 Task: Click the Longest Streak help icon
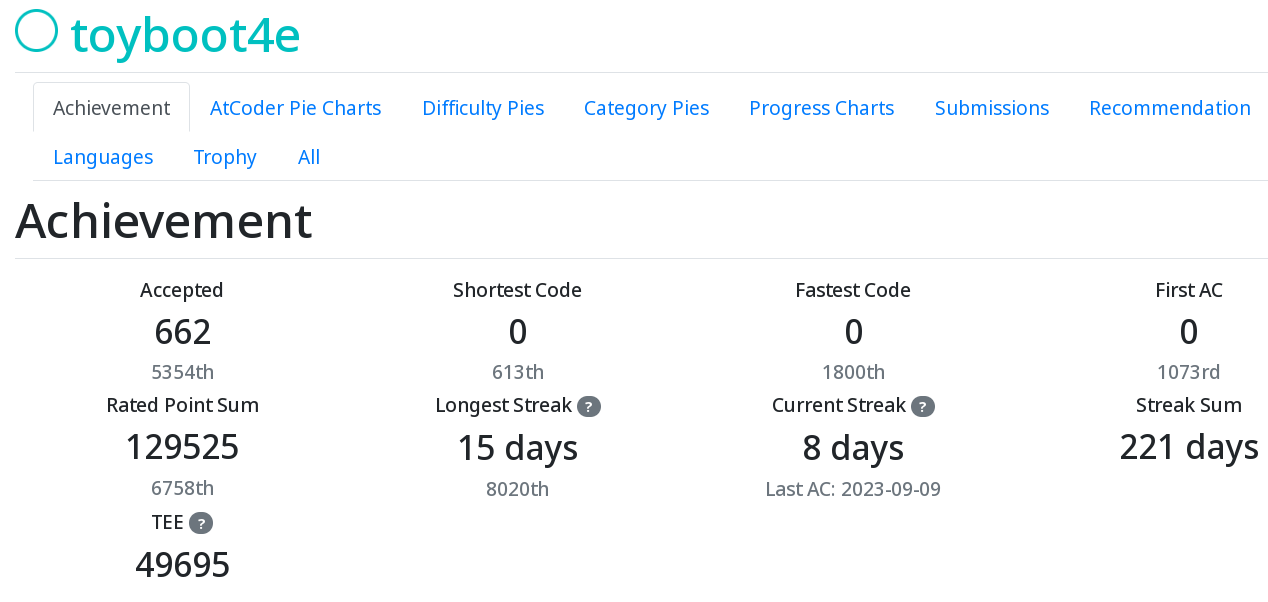pyautogui.click(x=589, y=406)
